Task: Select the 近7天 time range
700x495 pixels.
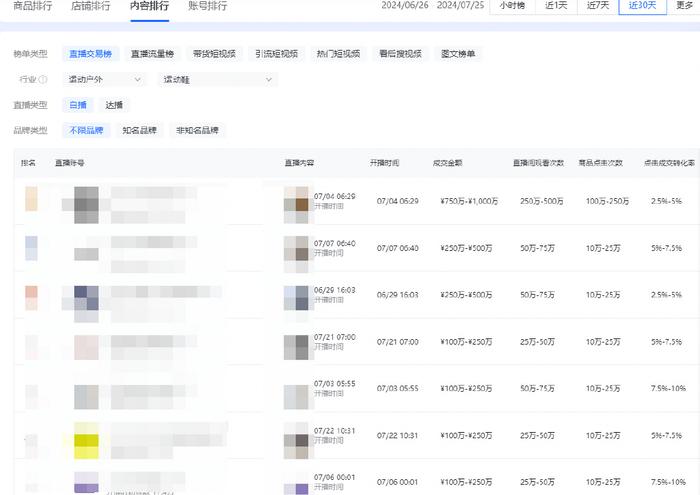Action: coord(598,6)
